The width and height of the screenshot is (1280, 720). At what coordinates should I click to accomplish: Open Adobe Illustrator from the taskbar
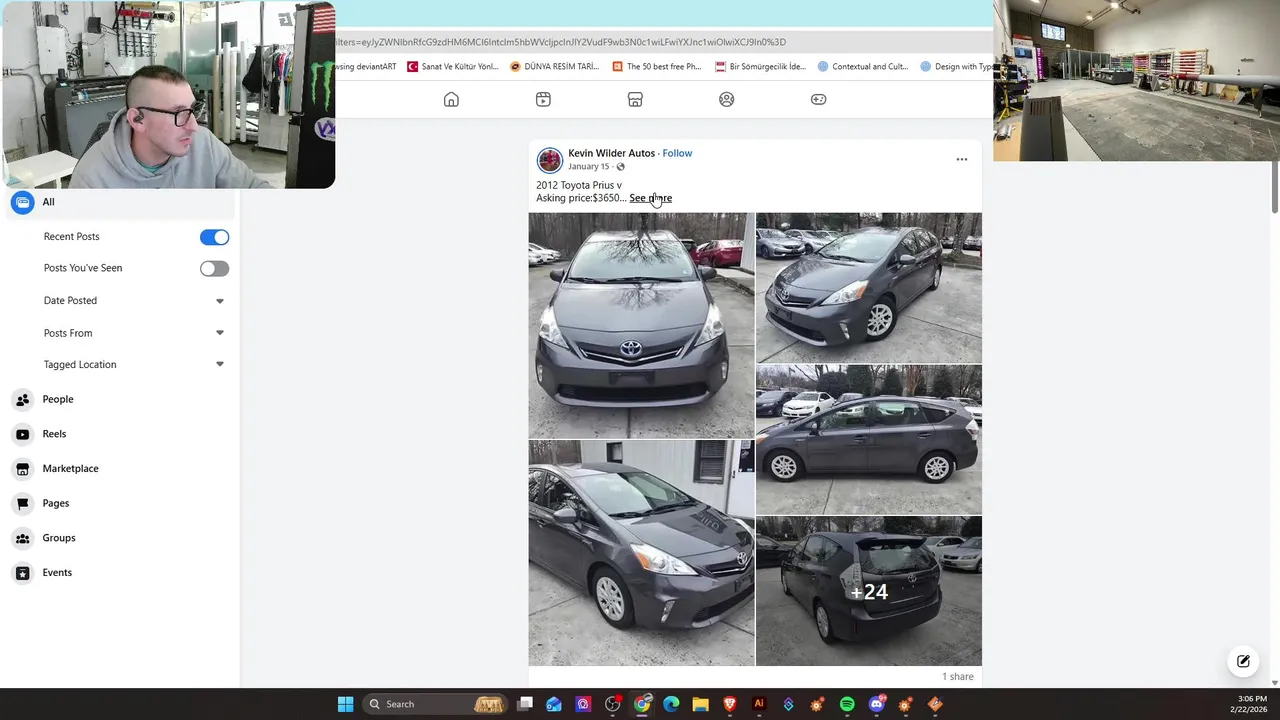point(758,704)
